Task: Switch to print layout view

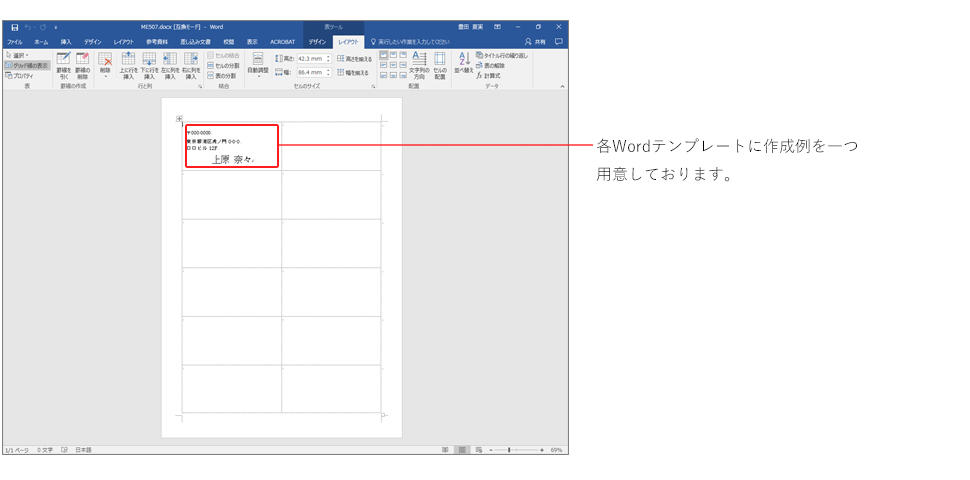Action: point(461,450)
